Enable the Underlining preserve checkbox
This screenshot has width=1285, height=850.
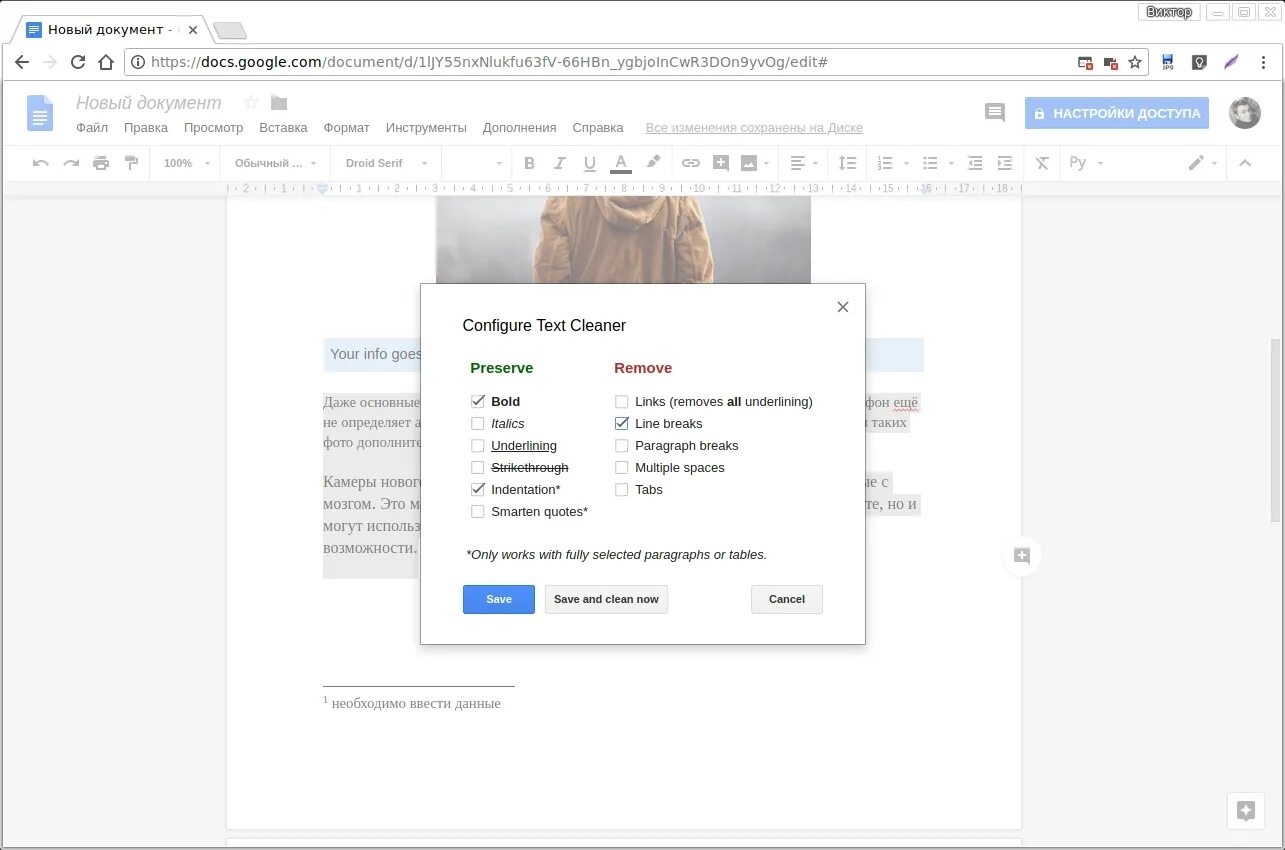[x=478, y=445]
